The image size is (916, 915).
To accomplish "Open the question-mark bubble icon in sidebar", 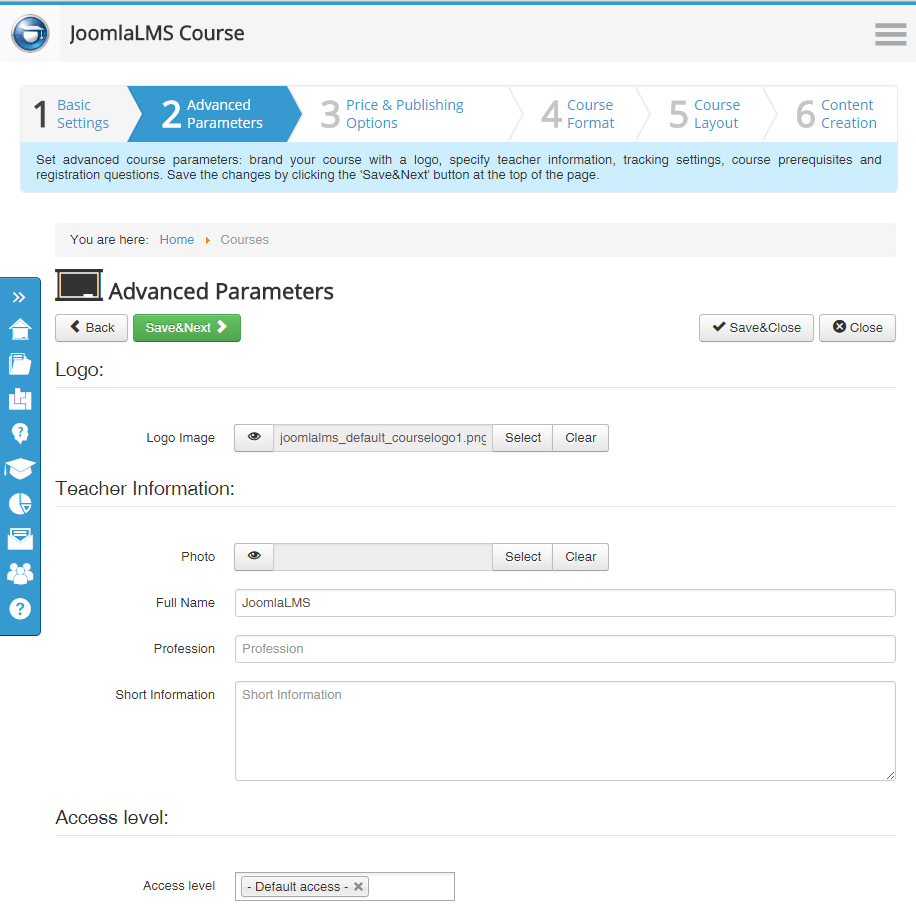I will 20,434.
